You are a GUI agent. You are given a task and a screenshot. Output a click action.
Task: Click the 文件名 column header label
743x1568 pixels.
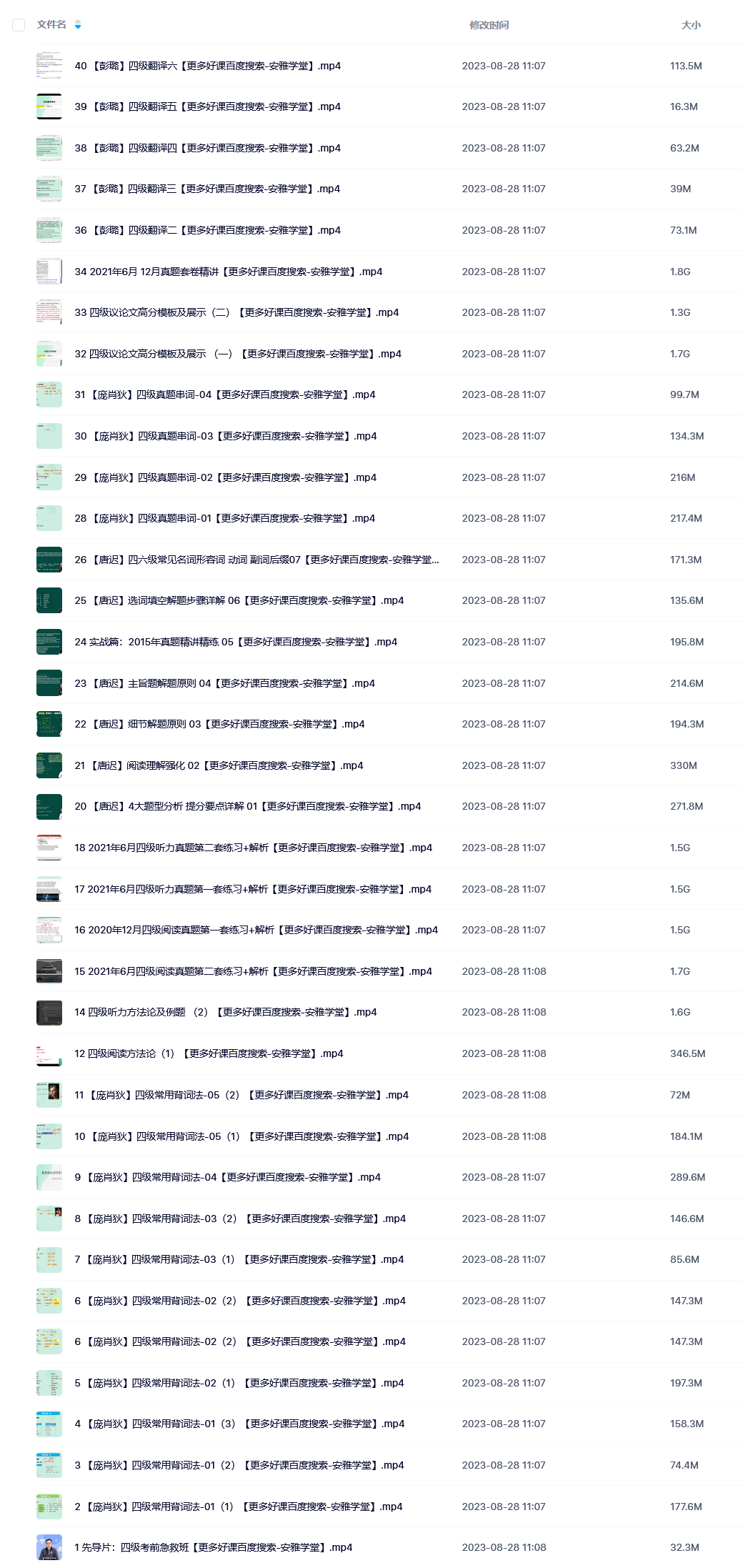tap(51, 25)
